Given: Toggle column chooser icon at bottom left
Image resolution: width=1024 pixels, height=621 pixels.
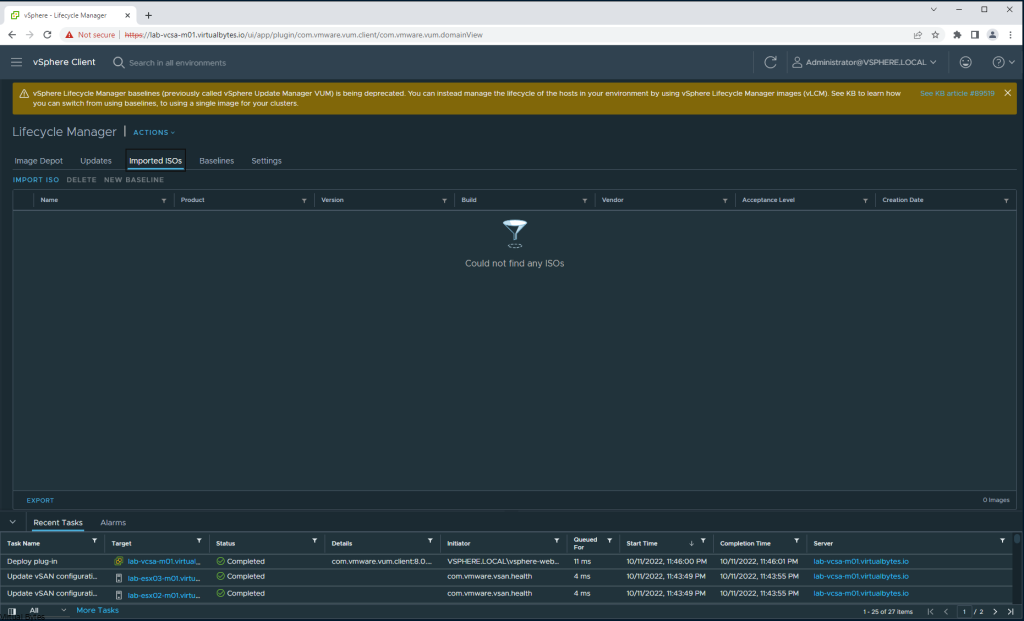Looking at the screenshot, I should pos(12,611).
